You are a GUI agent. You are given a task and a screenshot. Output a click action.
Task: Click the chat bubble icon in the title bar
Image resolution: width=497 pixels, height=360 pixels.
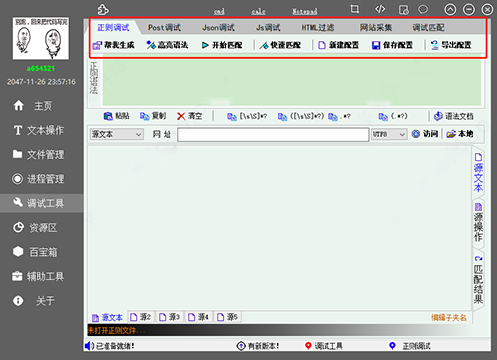423,9
